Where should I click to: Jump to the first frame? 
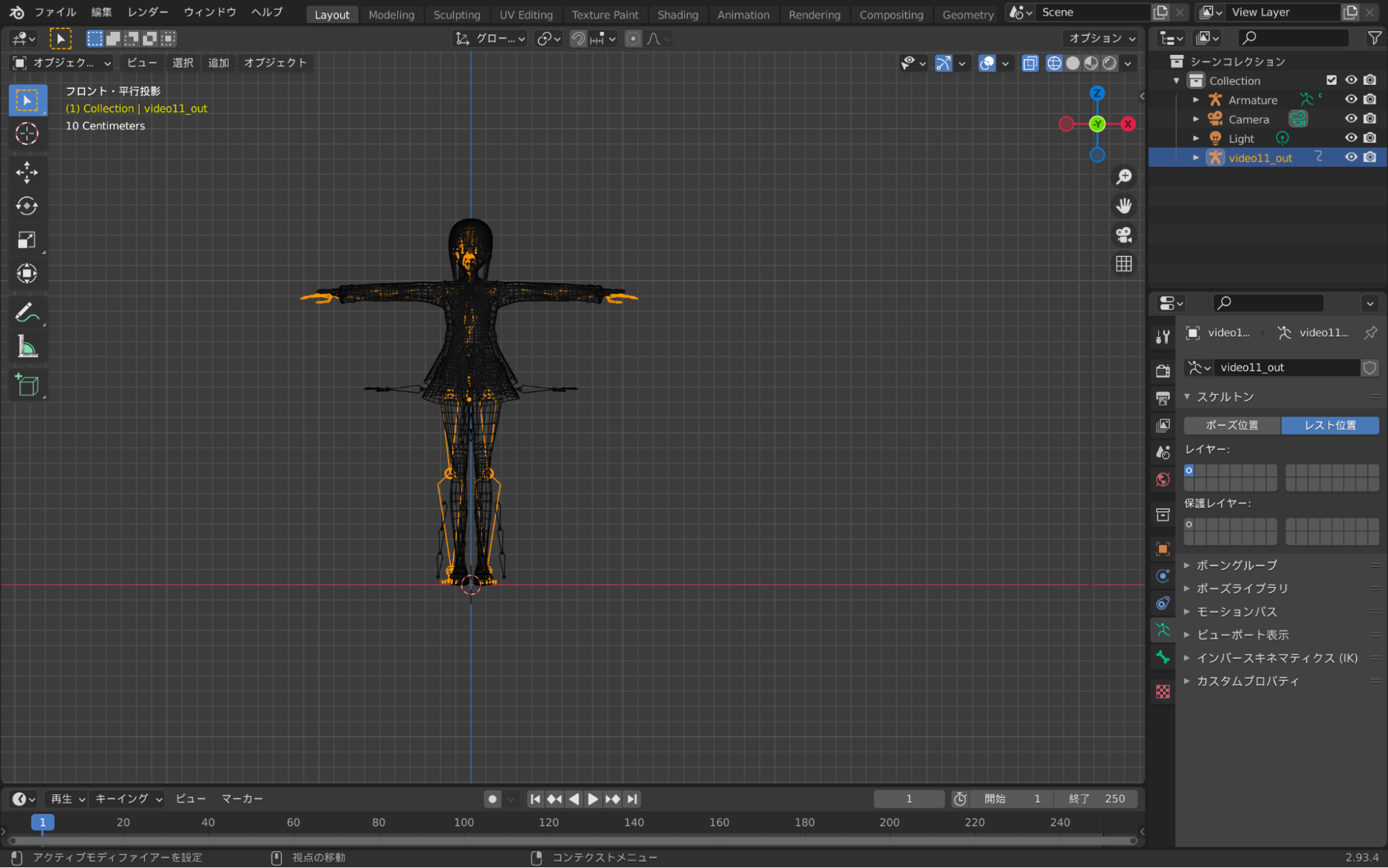pyautogui.click(x=535, y=799)
